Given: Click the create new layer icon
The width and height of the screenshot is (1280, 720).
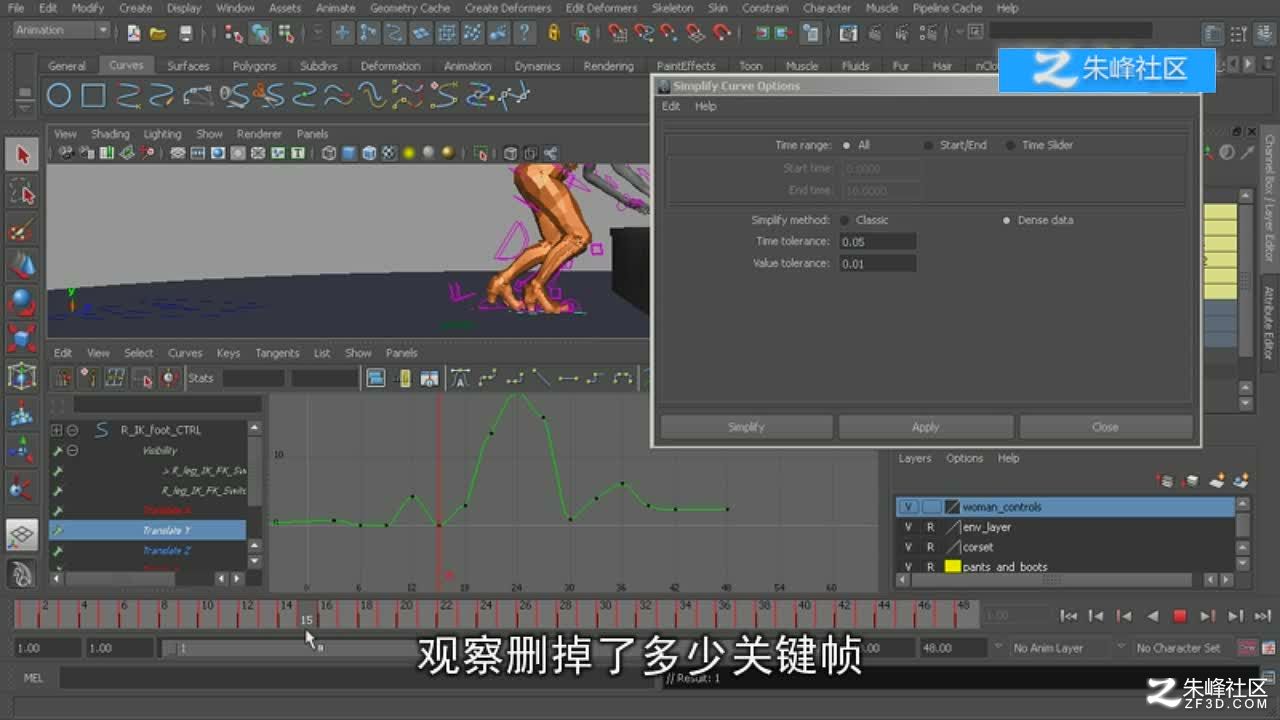Looking at the screenshot, I should (1217, 481).
